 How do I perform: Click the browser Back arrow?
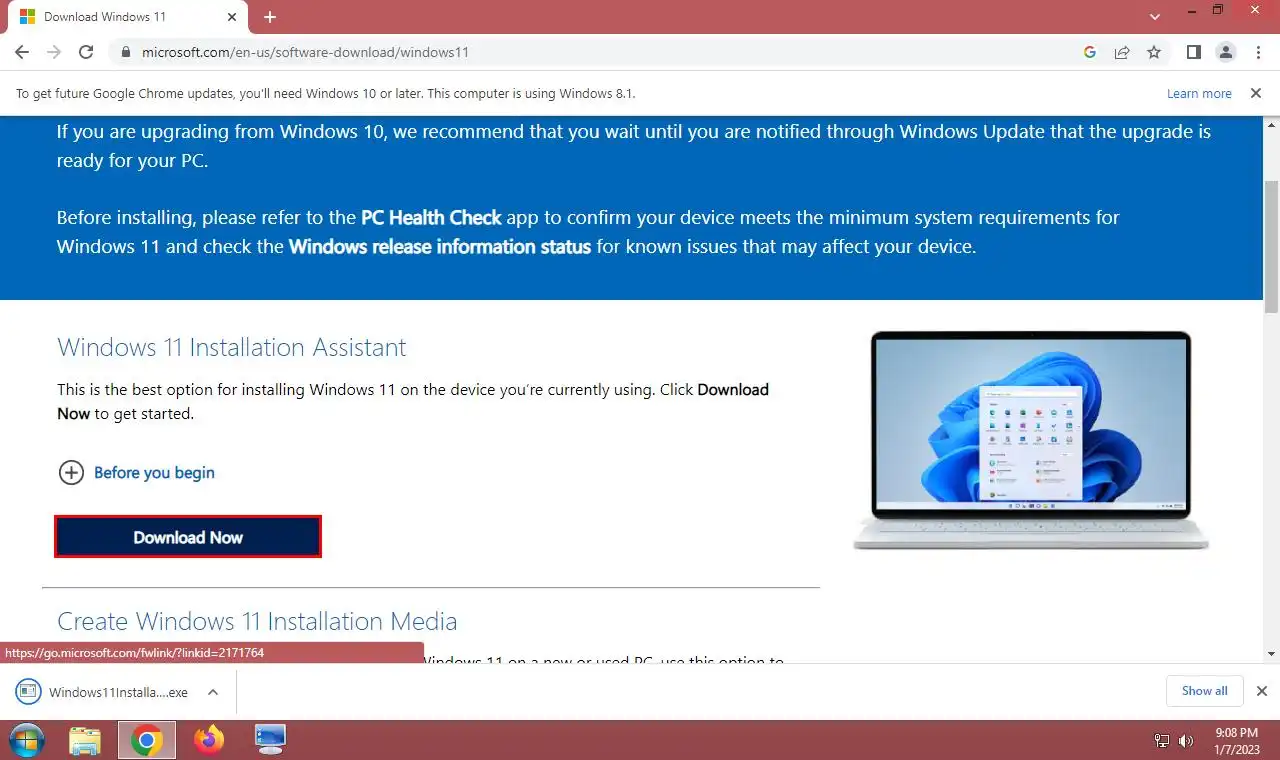(22, 52)
